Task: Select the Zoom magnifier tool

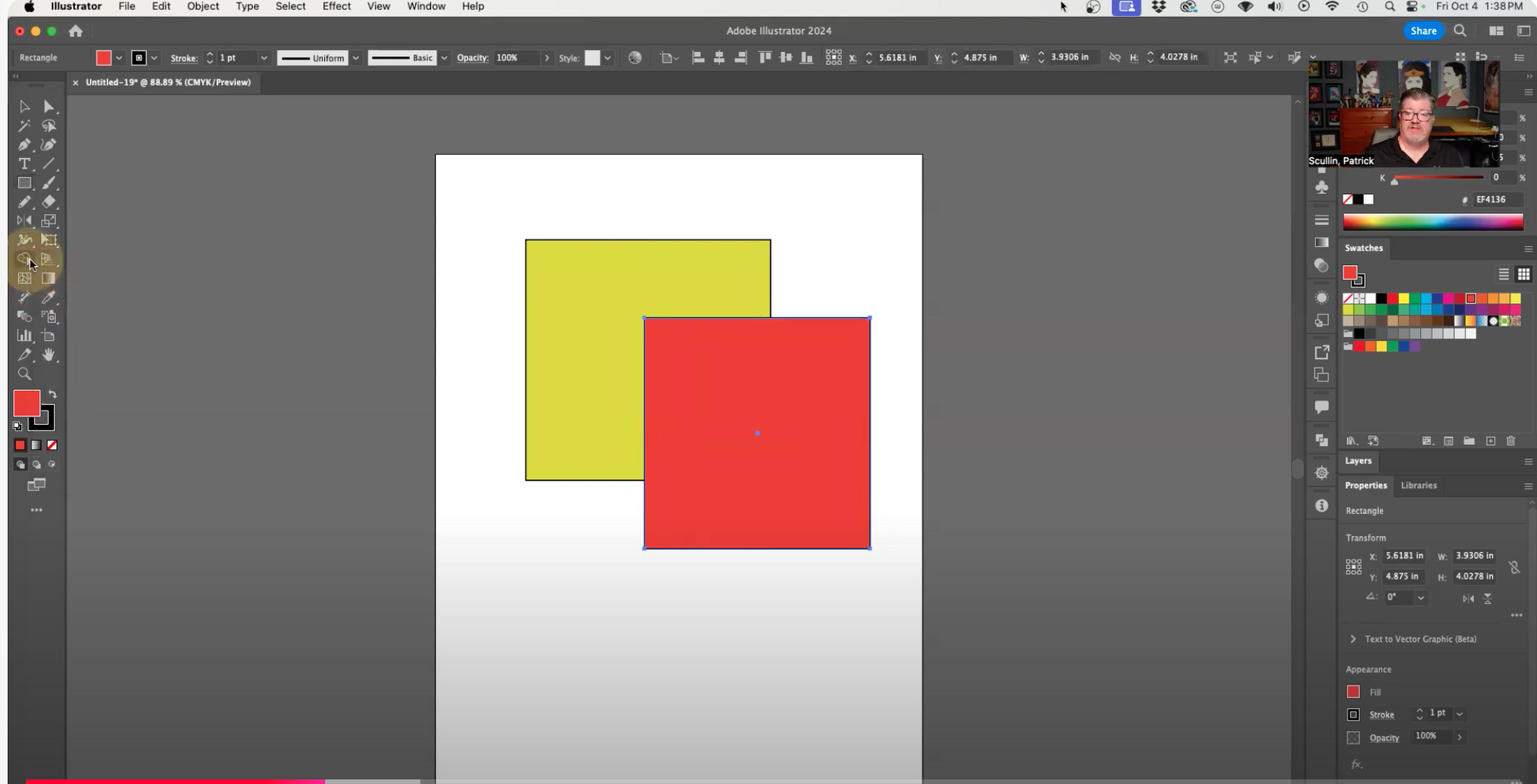Action: (x=24, y=374)
